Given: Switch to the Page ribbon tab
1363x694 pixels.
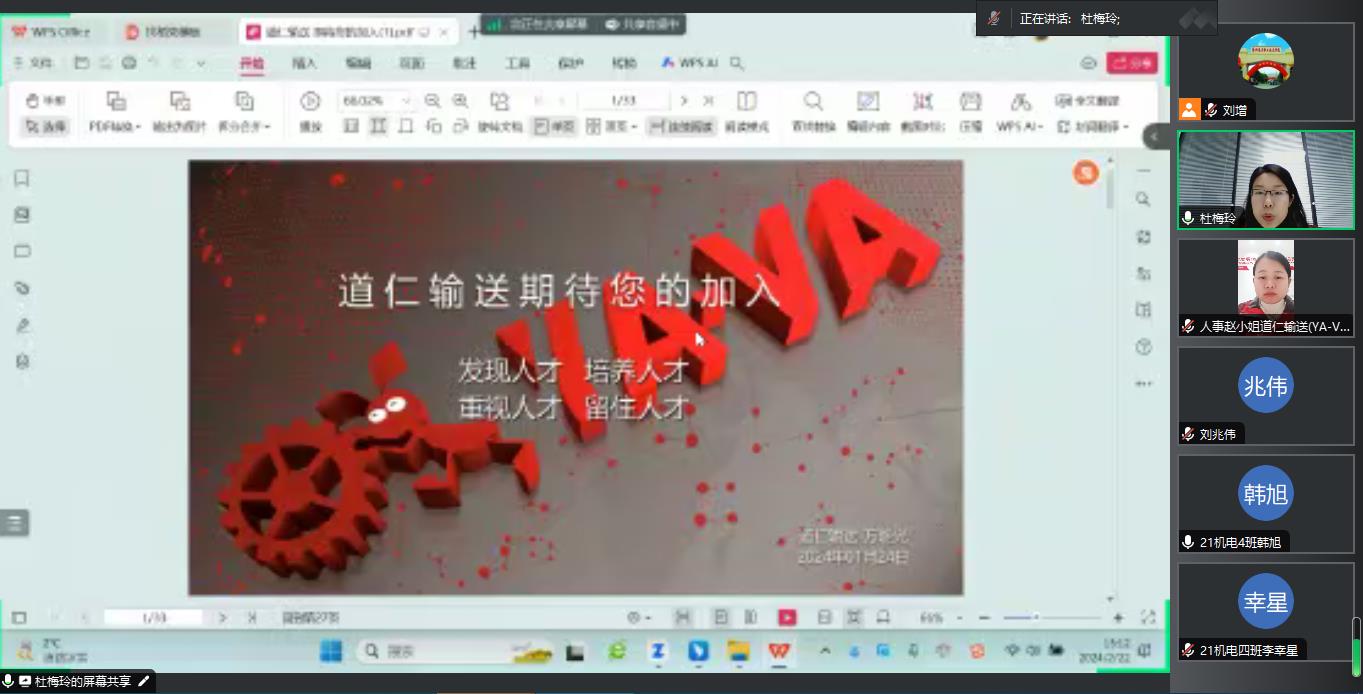Looking at the screenshot, I should tap(412, 63).
